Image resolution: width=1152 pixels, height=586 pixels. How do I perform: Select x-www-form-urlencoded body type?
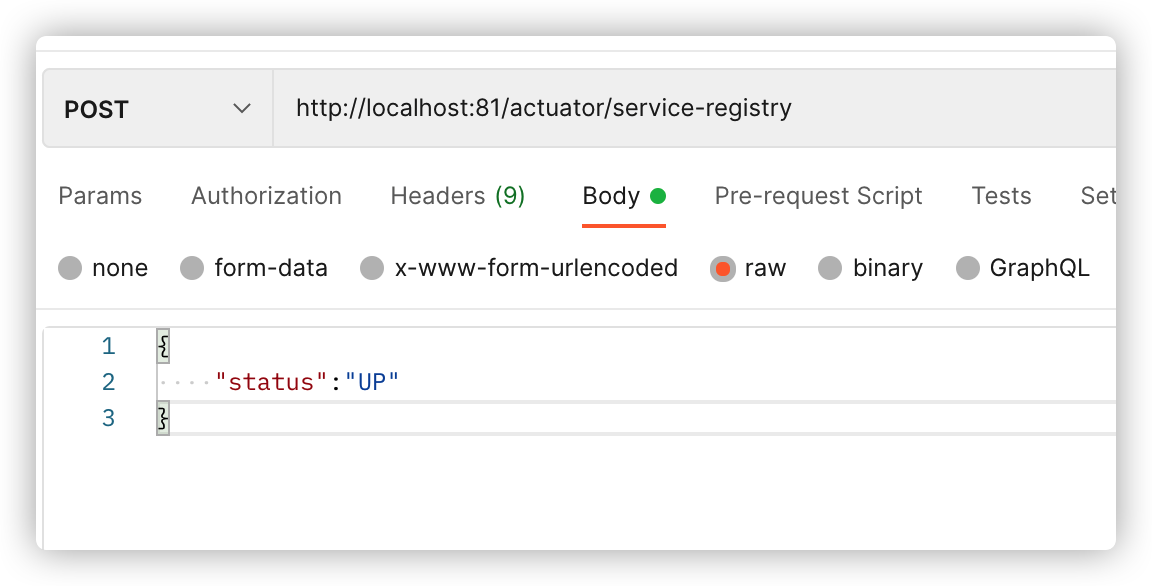pyautogui.click(x=372, y=268)
